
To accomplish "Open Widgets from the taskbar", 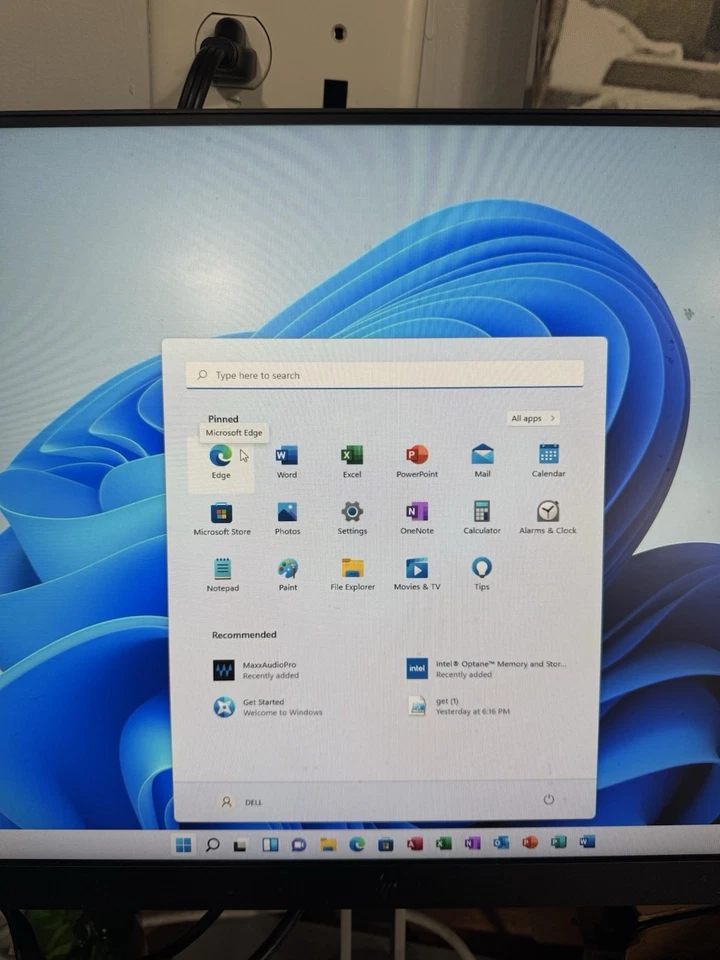I will click(270, 845).
